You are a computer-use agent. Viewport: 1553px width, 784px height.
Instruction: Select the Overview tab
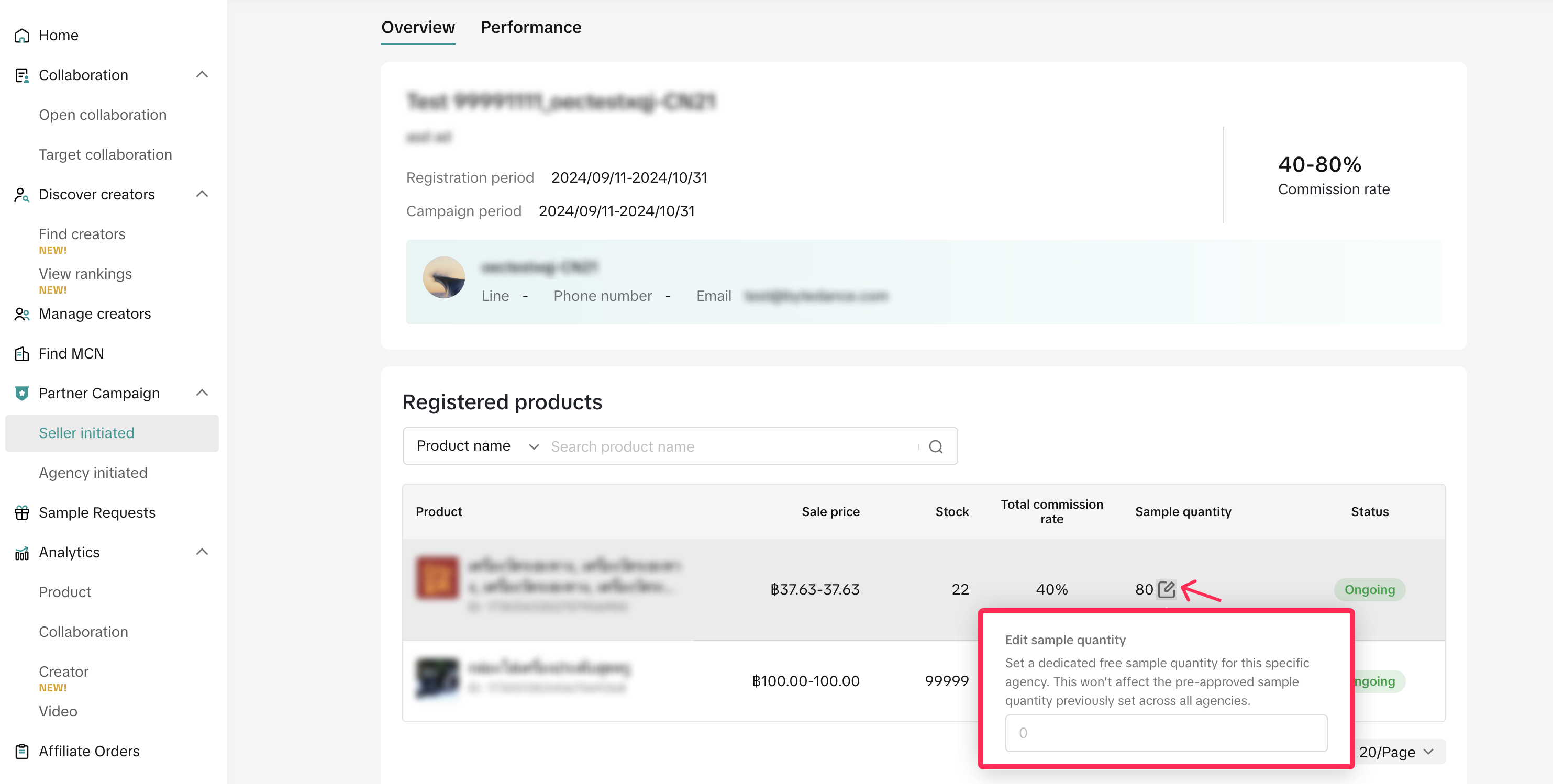[418, 27]
